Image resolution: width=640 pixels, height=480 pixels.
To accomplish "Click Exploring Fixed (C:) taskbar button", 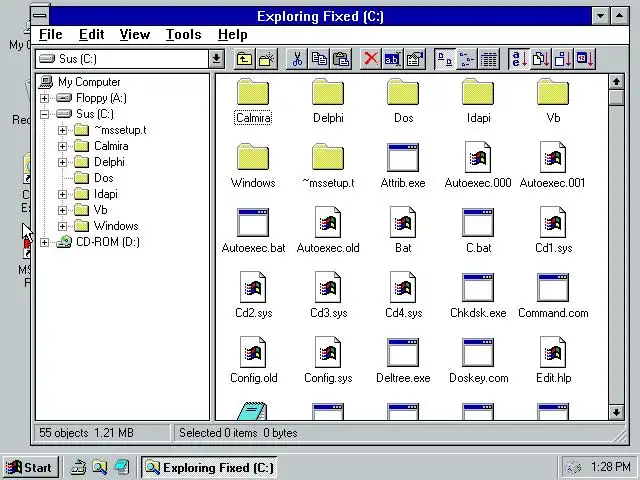I will 209,467.
